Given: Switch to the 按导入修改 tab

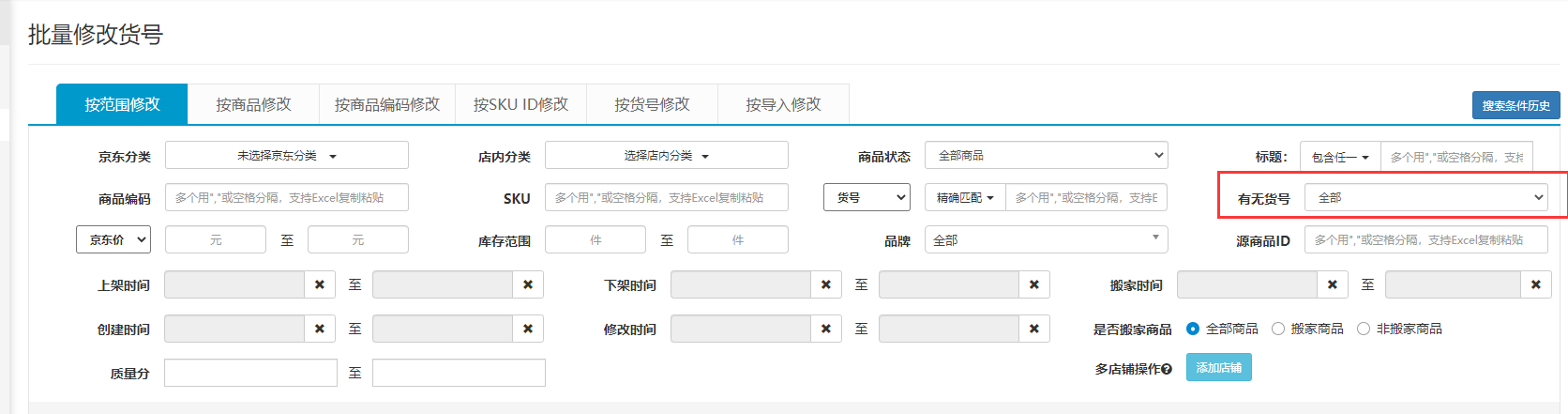Looking at the screenshot, I should [783, 104].
